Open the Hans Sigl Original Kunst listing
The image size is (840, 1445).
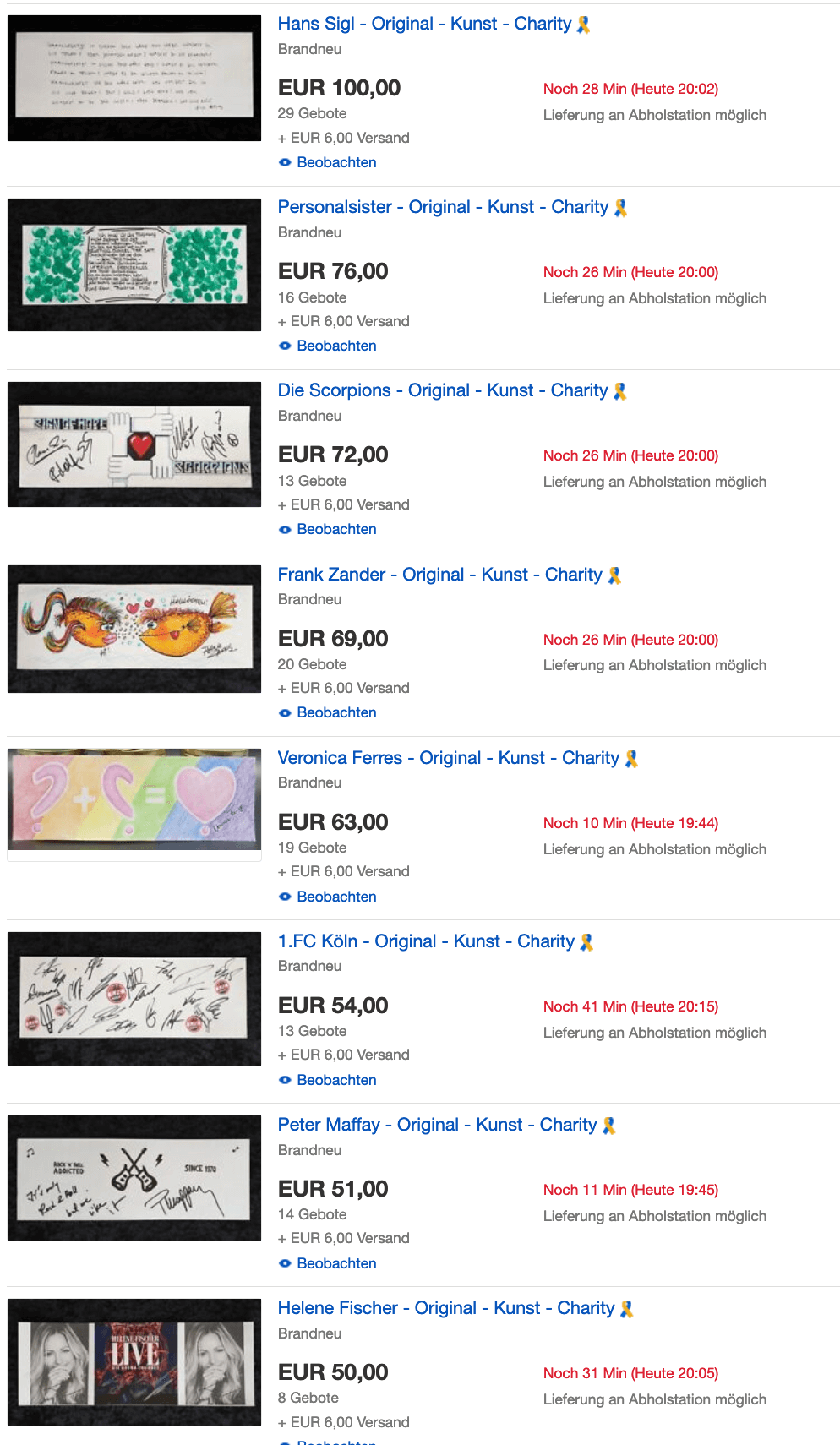[x=424, y=24]
